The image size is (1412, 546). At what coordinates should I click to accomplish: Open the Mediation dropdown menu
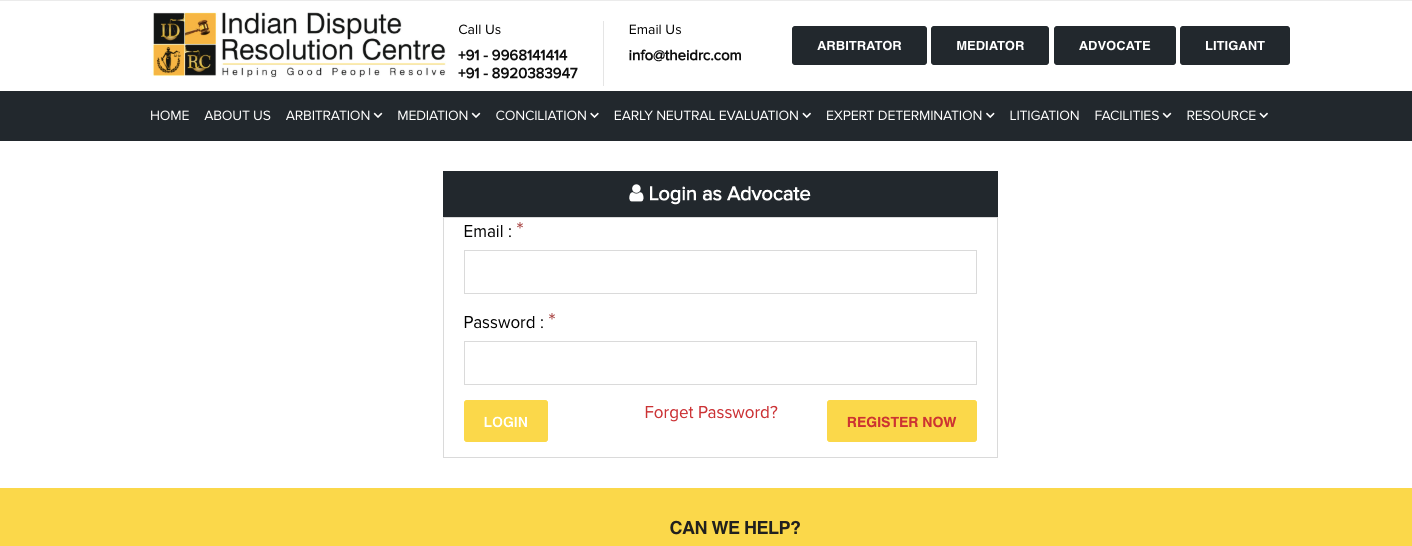click(438, 116)
